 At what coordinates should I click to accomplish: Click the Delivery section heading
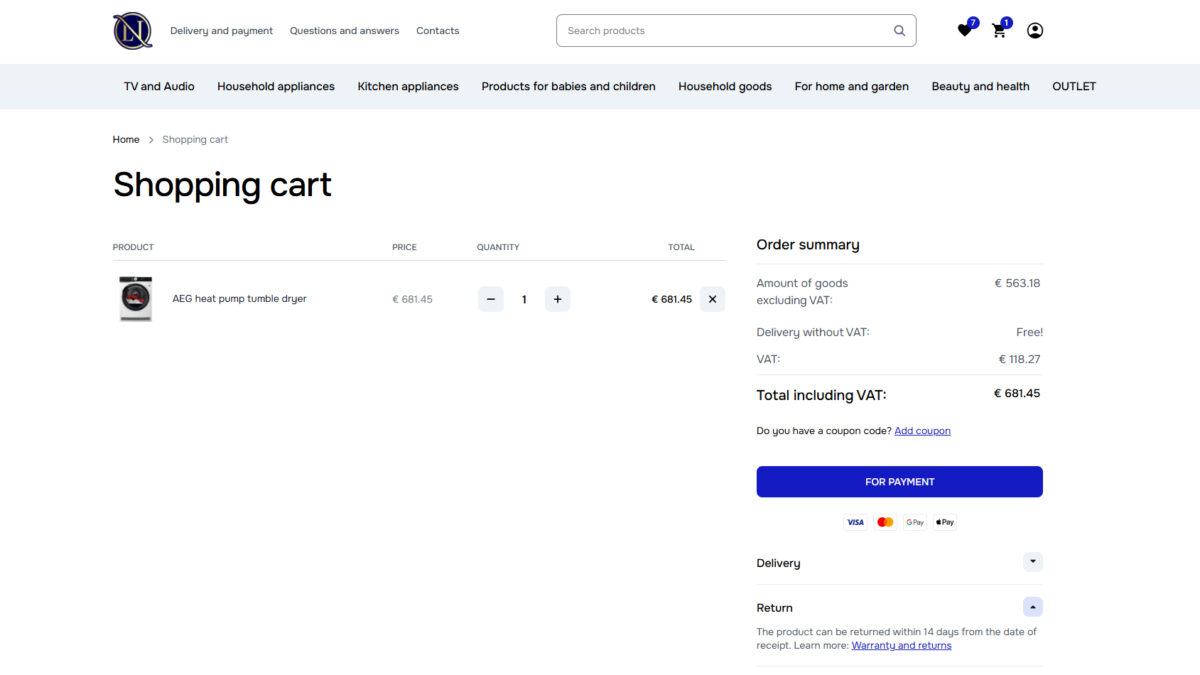click(778, 563)
